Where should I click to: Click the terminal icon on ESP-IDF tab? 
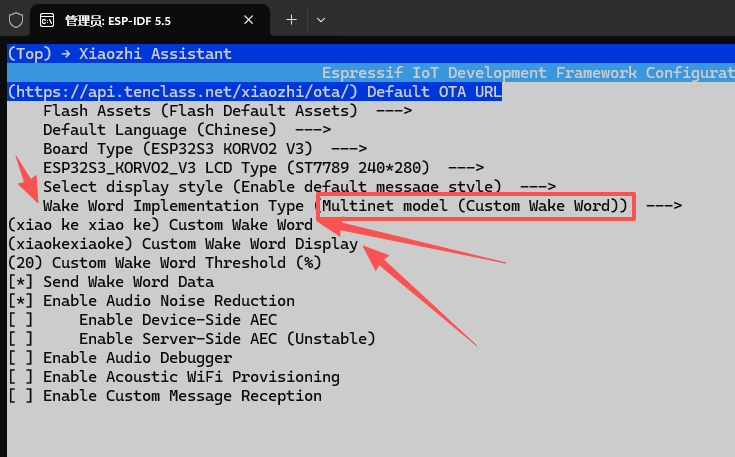pos(46,19)
